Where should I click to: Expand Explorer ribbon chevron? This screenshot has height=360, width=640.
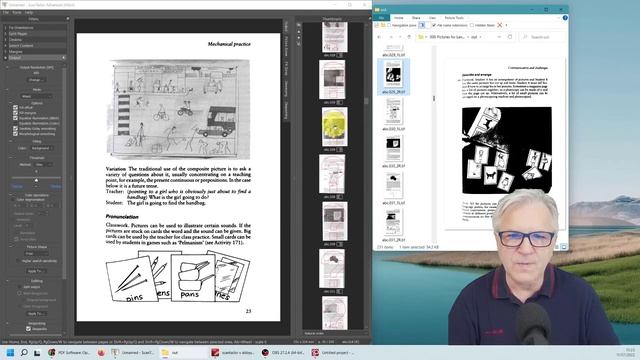(x=558, y=18)
